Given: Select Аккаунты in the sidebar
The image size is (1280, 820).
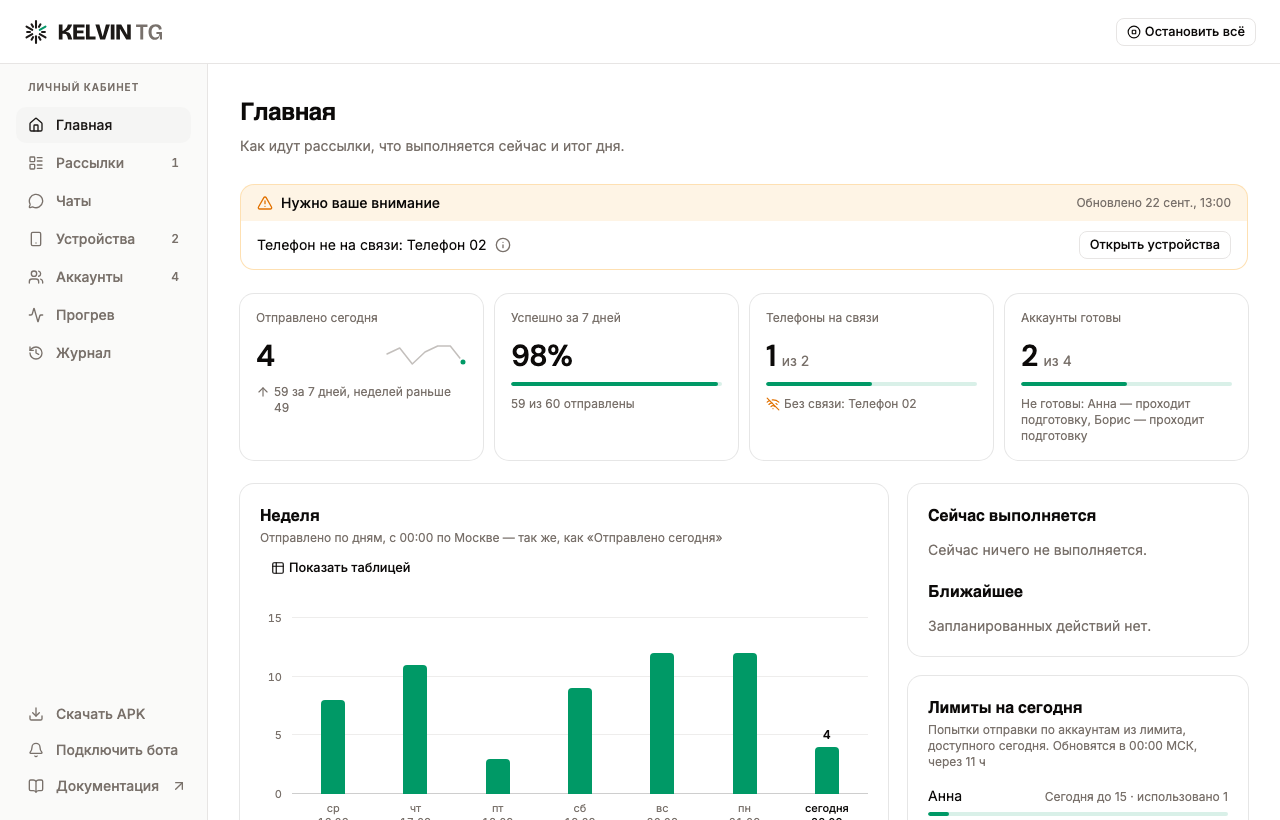Looking at the screenshot, I should click(103, 277).
